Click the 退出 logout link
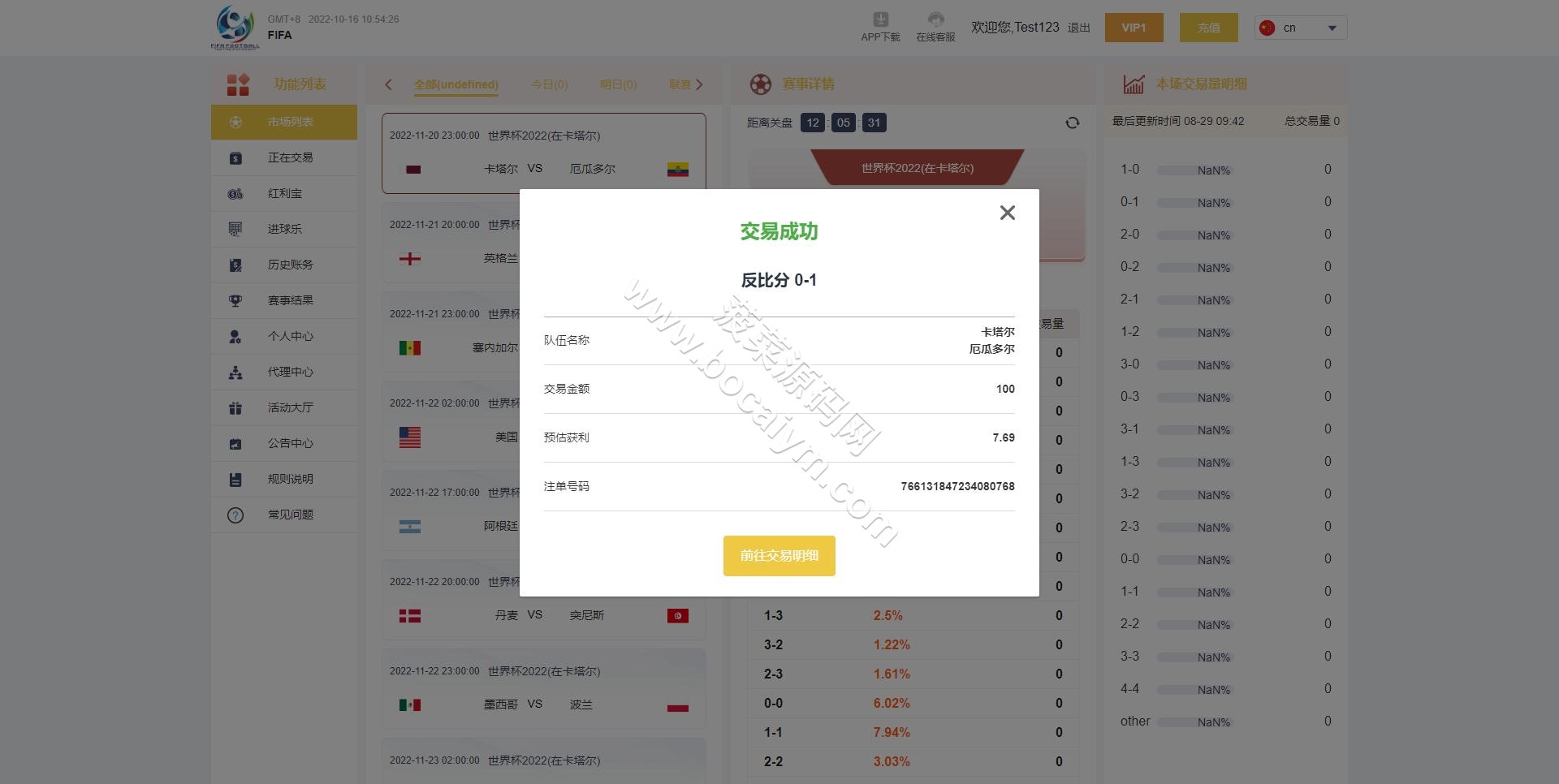1559x784 pixels. (1078, 28)
